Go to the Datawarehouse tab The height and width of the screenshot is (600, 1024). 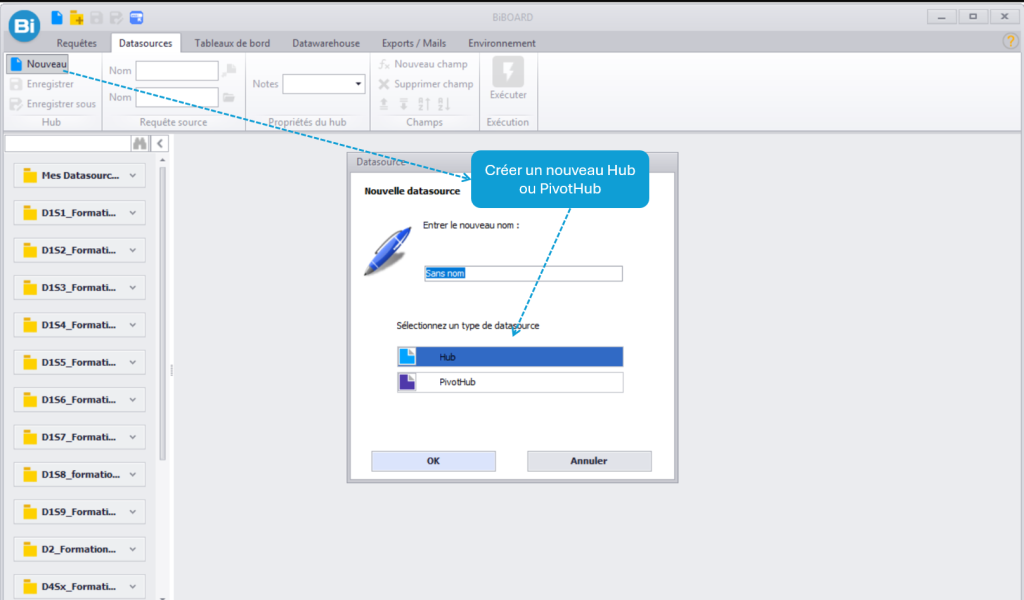(x=326, y=43)
